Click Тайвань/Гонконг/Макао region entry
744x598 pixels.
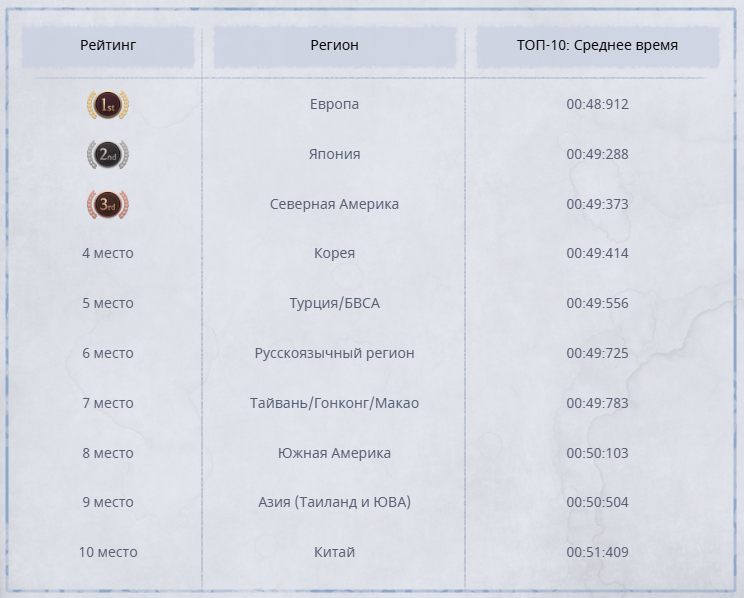334,403
